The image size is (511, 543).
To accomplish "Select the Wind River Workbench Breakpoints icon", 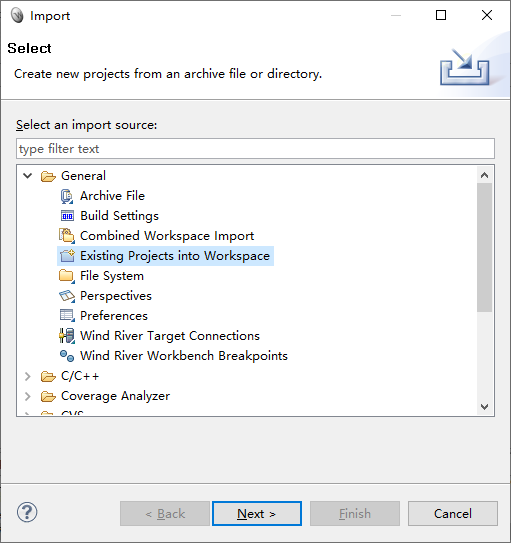I will tap(67, 356).
